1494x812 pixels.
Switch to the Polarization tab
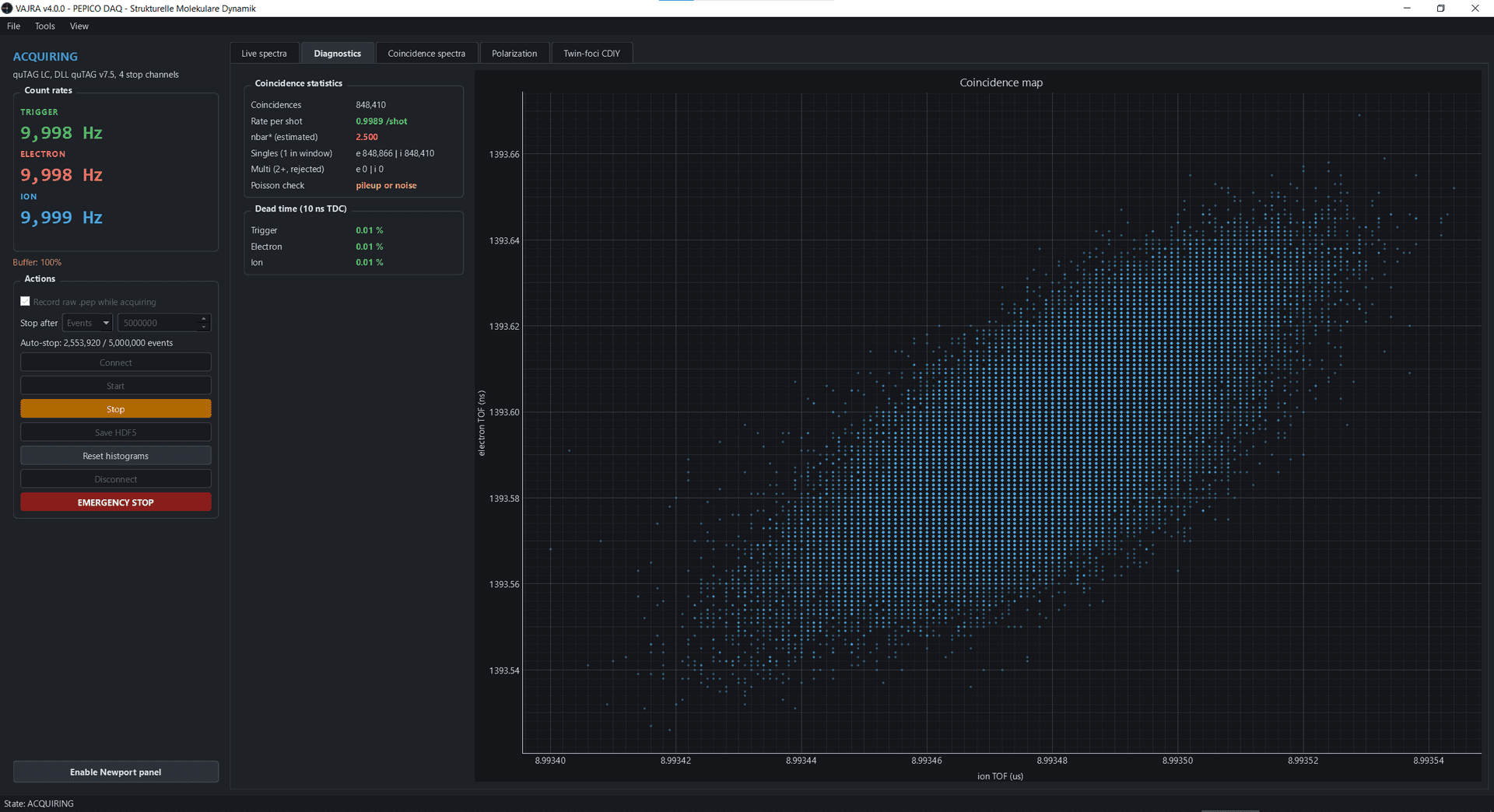[x=514, y=54]
